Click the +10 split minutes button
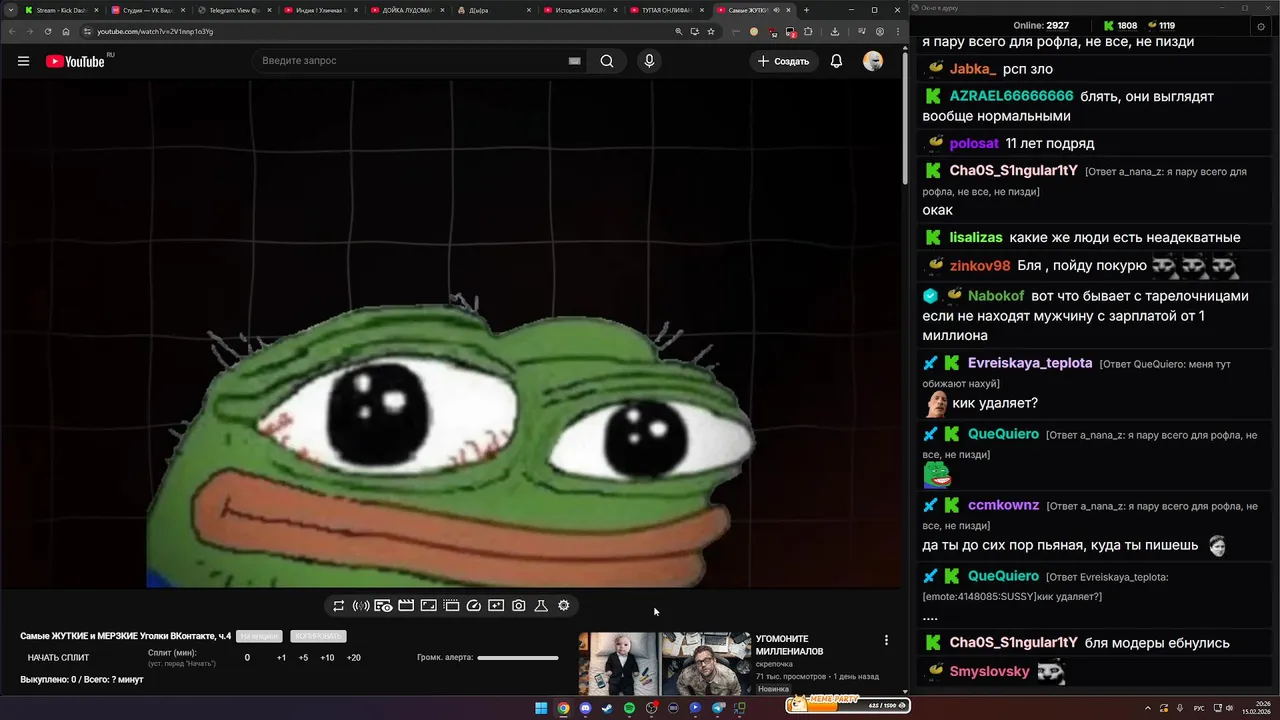The height and width of the screenshot is (720, 1280). (x=327, y=658)
